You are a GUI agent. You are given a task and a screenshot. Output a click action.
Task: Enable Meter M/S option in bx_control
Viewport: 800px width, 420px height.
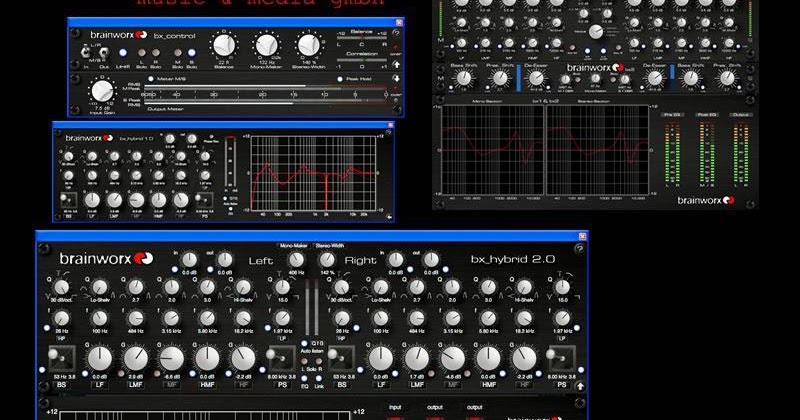pyautogui.click(x=151, y=79)
